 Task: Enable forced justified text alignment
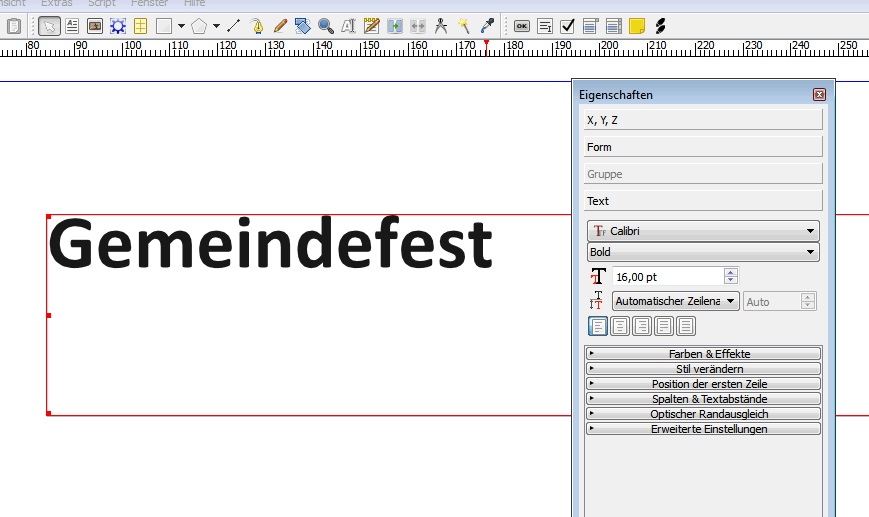pyautogui.click(x=686, y=326)
